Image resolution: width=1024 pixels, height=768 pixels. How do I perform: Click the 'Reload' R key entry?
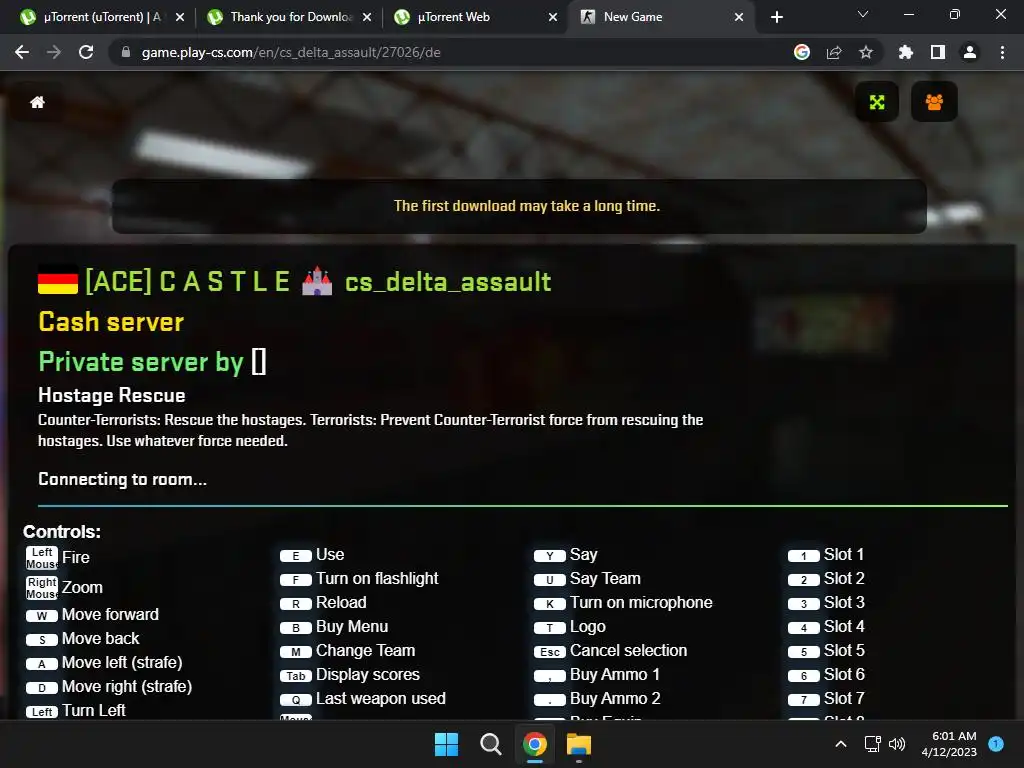(323, 603)
